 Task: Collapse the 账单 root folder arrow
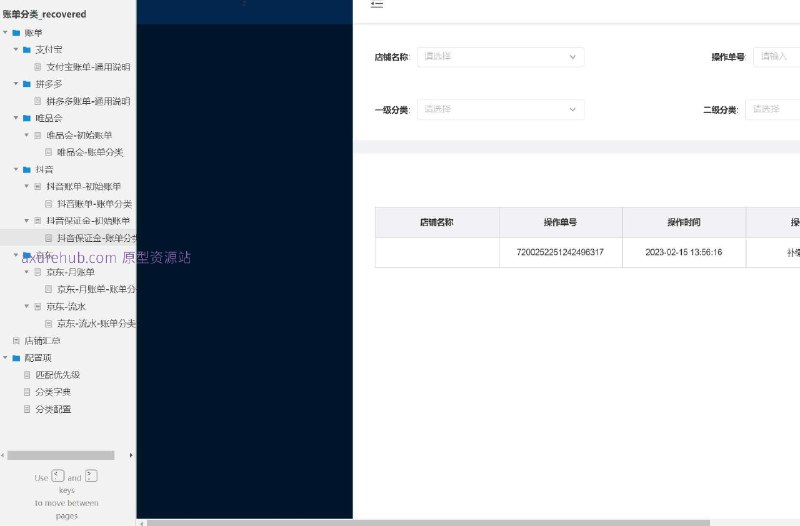pos(5,33)
